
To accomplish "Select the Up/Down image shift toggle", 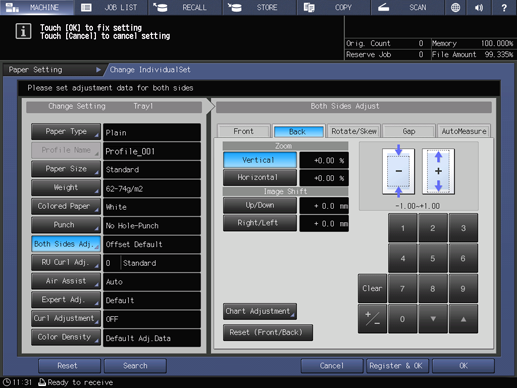I will (259, 205).
